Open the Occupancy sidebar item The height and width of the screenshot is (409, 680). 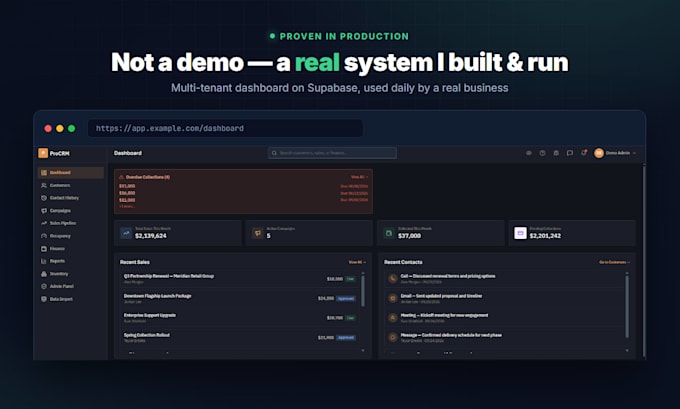(71, 236)
